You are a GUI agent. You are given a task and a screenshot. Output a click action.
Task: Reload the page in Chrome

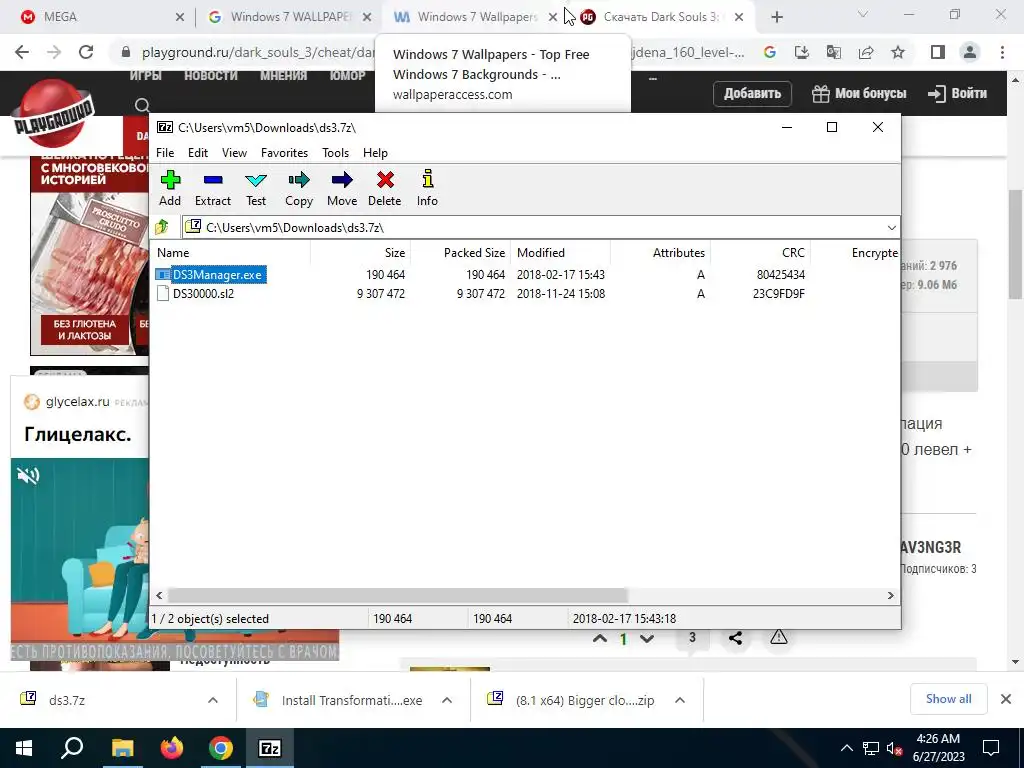86,52
